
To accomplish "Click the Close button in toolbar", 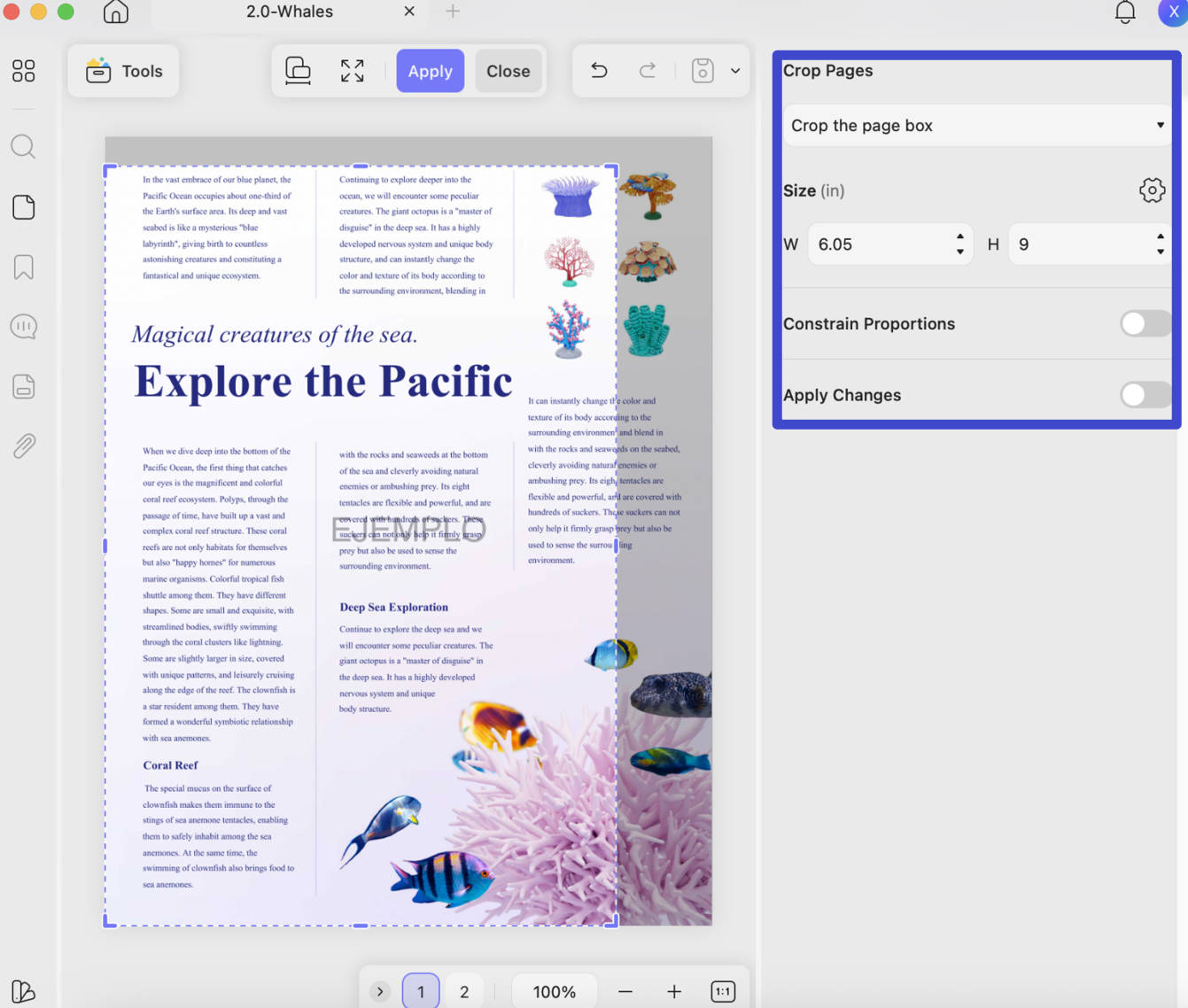I will [x=509, y=71].
